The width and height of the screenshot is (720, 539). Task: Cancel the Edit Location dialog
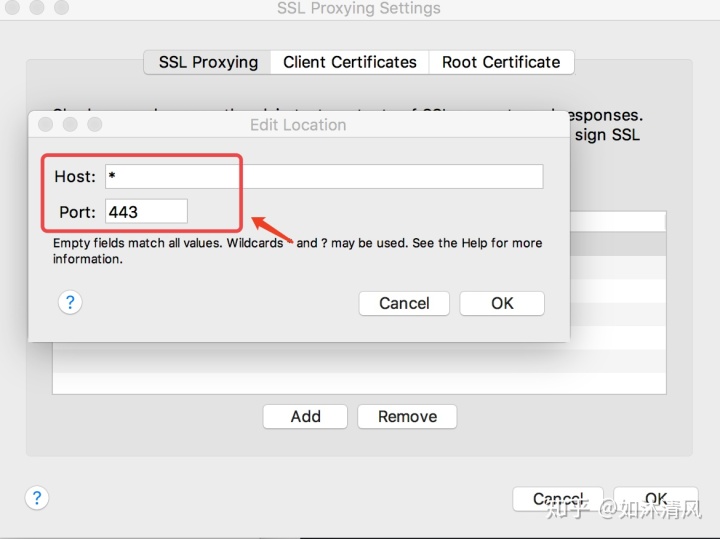404,303
